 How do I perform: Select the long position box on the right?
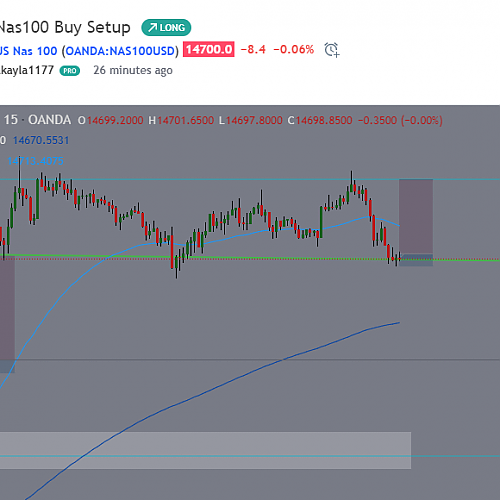(x=416, y=222)
